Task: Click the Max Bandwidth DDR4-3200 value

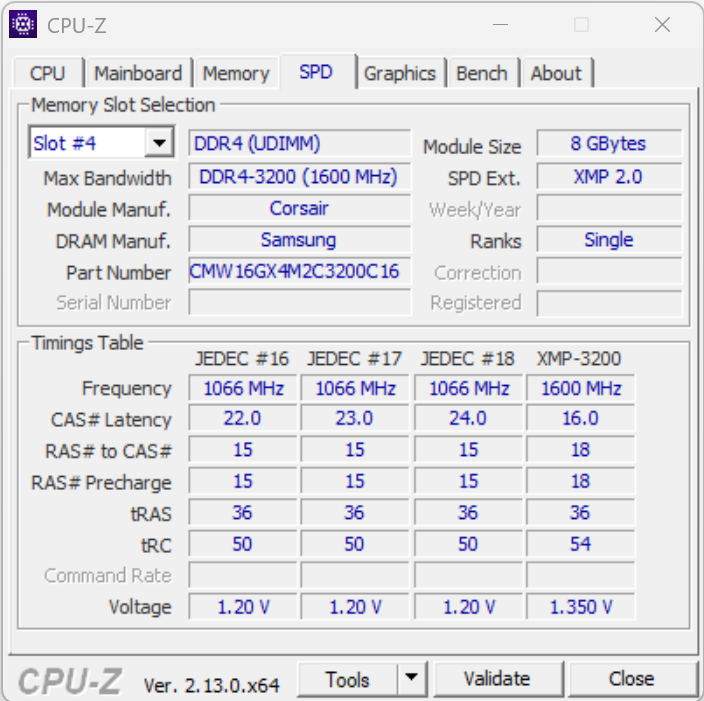Action: (x=299, y=176)
